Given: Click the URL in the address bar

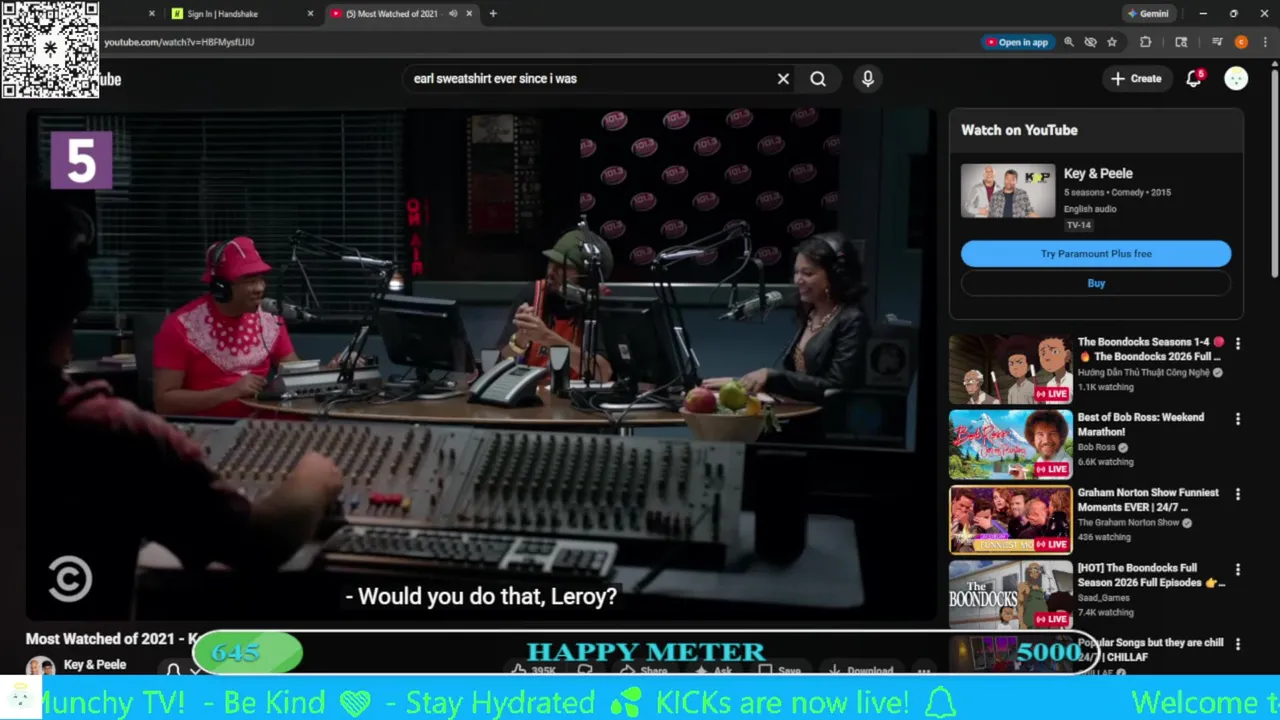Looking at the screenshot, I should pos(179,42).
